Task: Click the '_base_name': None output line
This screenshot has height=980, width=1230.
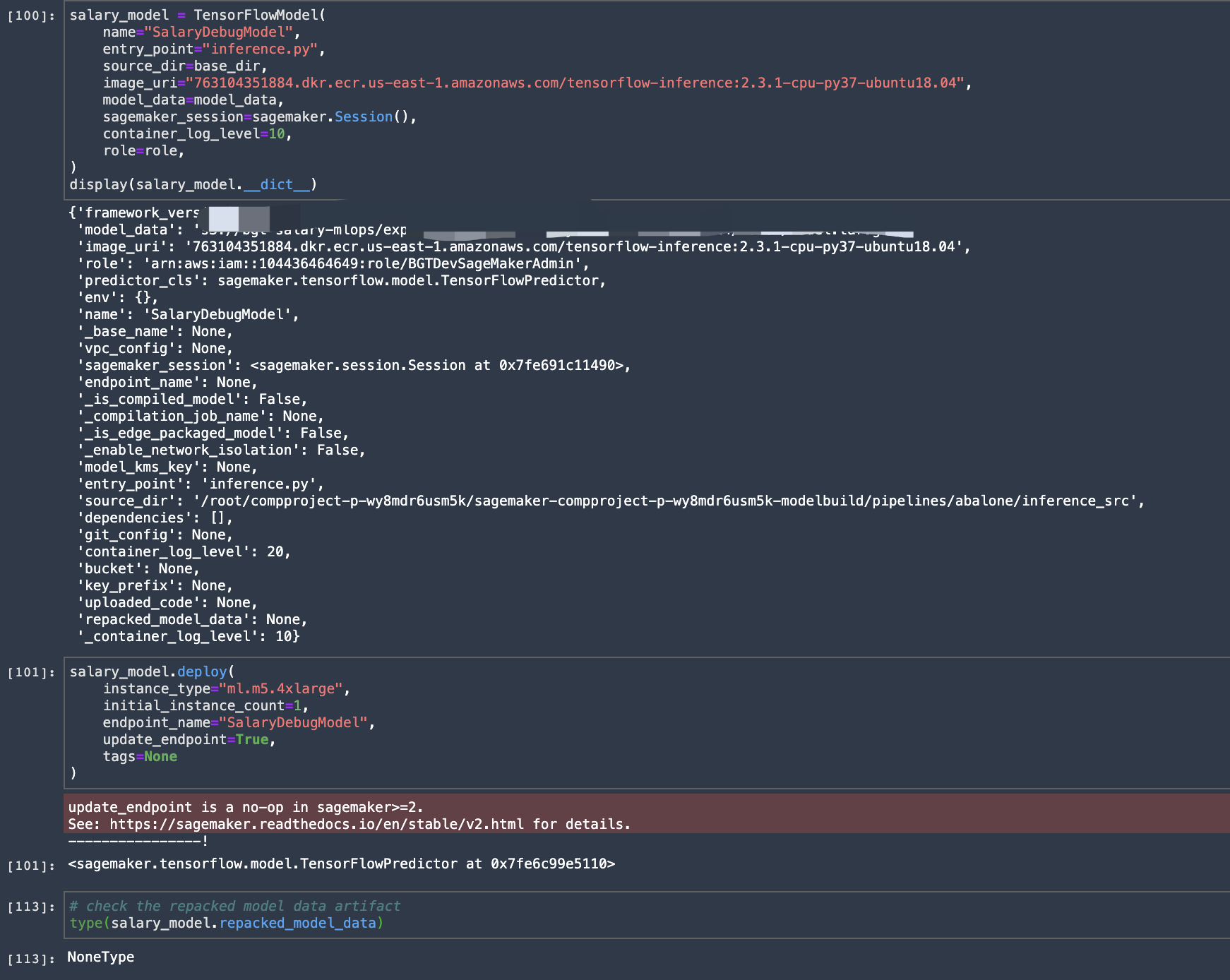Action: pyautogui.click(x=155, y=331)
